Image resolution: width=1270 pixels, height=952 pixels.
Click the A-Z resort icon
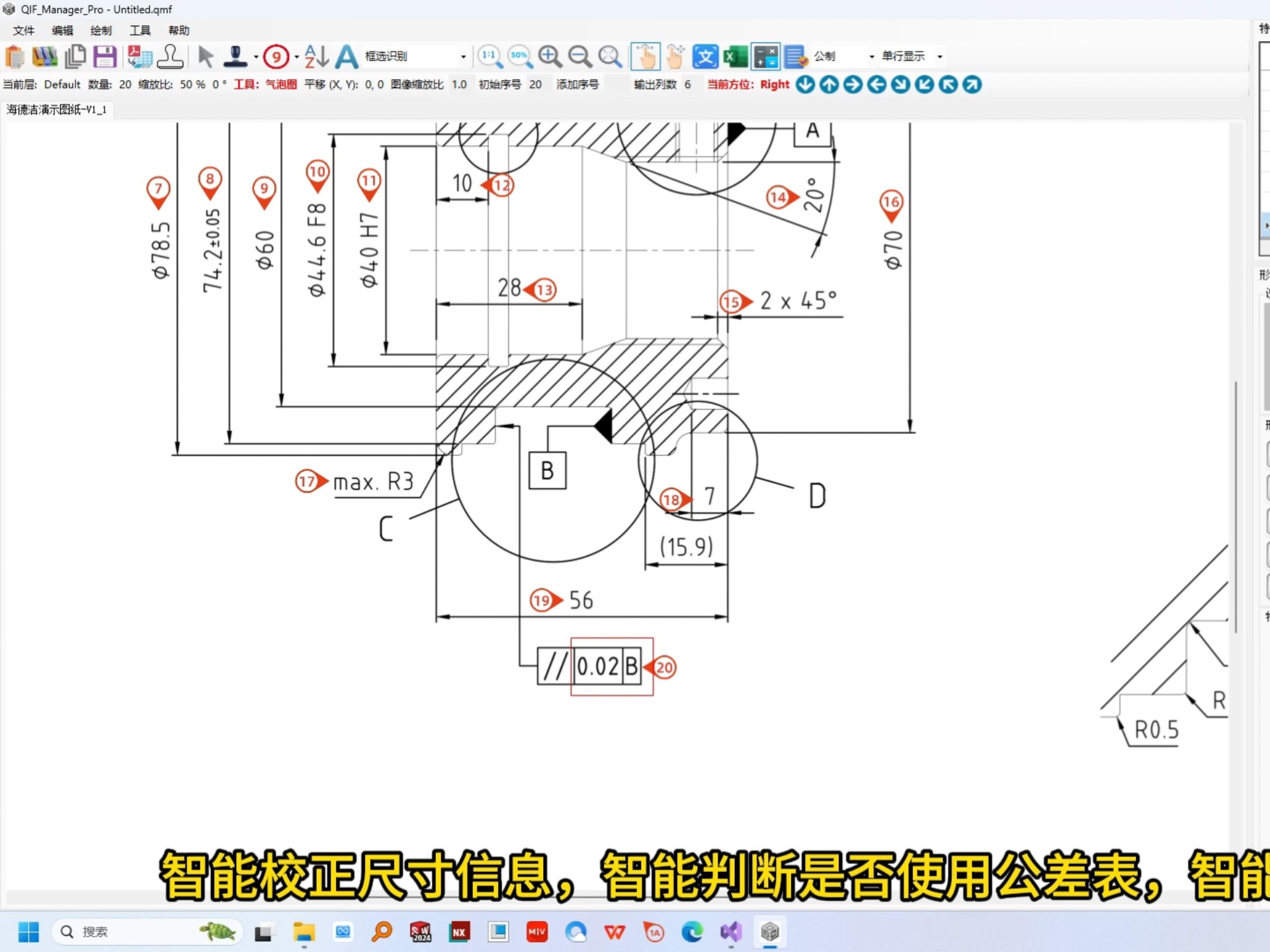coord(316,56)
